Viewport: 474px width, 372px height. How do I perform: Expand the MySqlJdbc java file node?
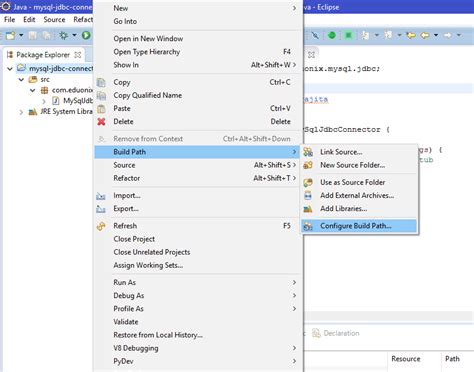pos(44,101)
